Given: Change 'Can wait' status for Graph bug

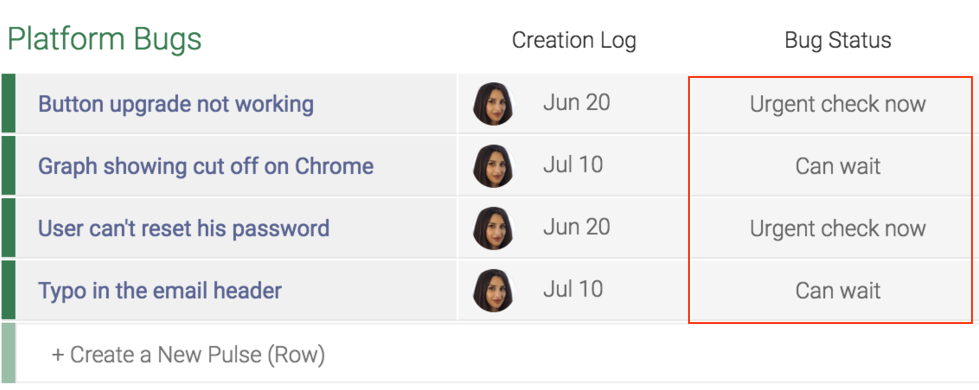Looking at the screenshot, I should coord(837,166).
